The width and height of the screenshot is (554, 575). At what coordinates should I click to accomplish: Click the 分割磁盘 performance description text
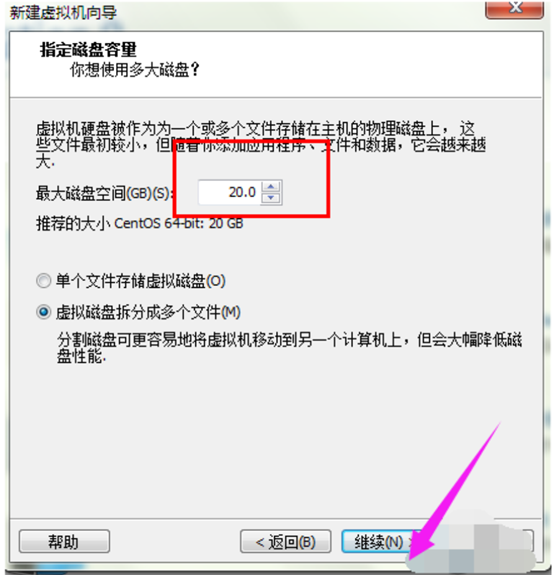[x=289, y=348]
